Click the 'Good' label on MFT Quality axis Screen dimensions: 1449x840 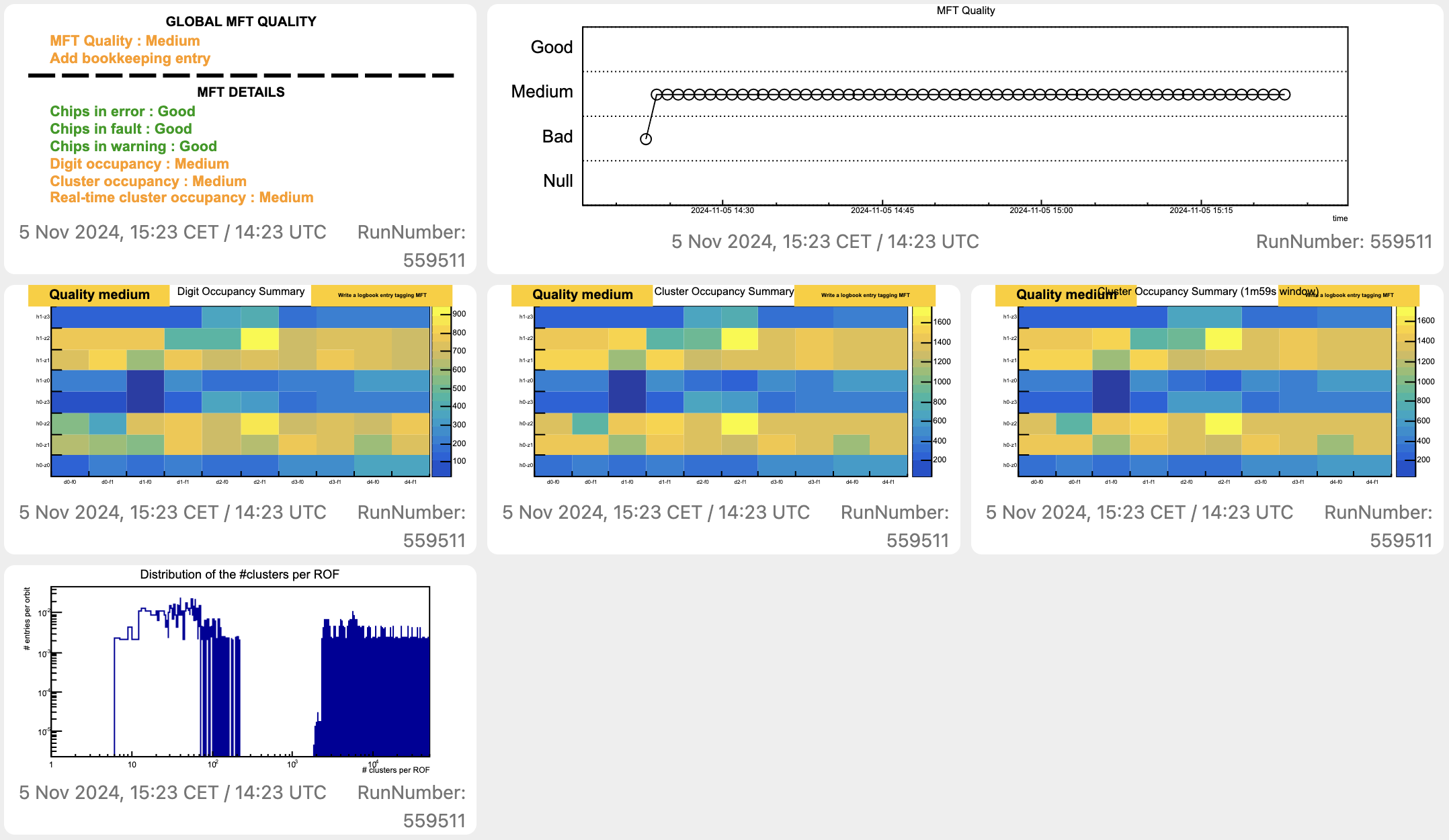(551, 47)
